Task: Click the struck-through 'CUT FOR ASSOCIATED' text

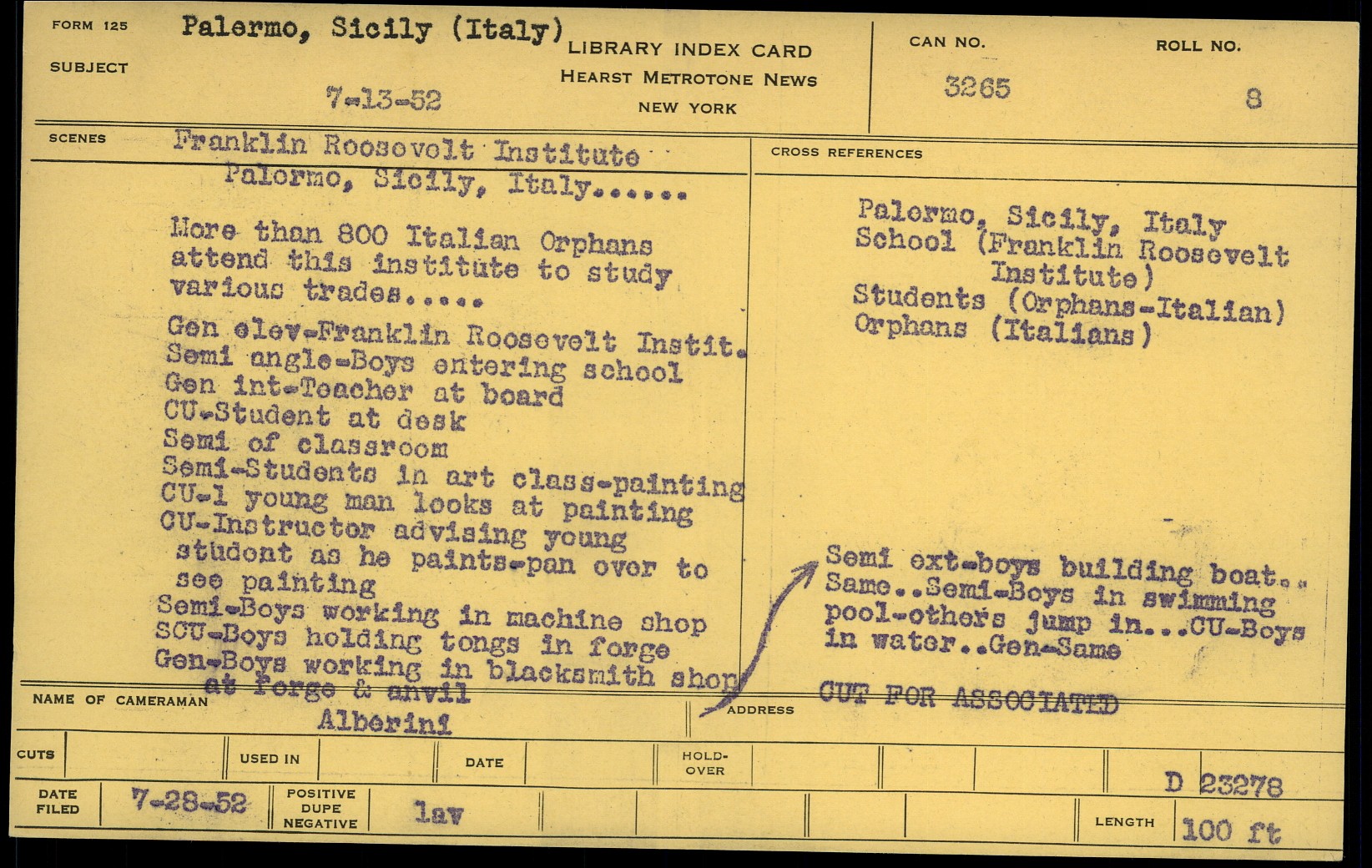Action: [968, 698]
